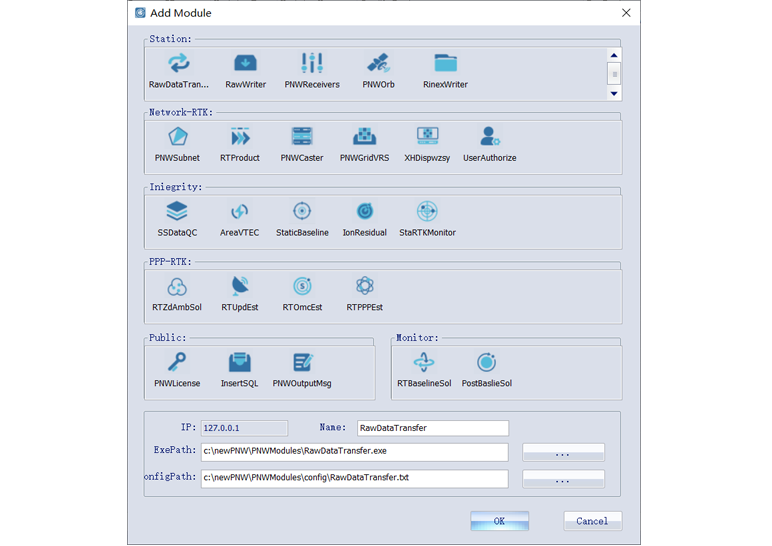Select the RawDataTransfer module icon

point(178,64)
